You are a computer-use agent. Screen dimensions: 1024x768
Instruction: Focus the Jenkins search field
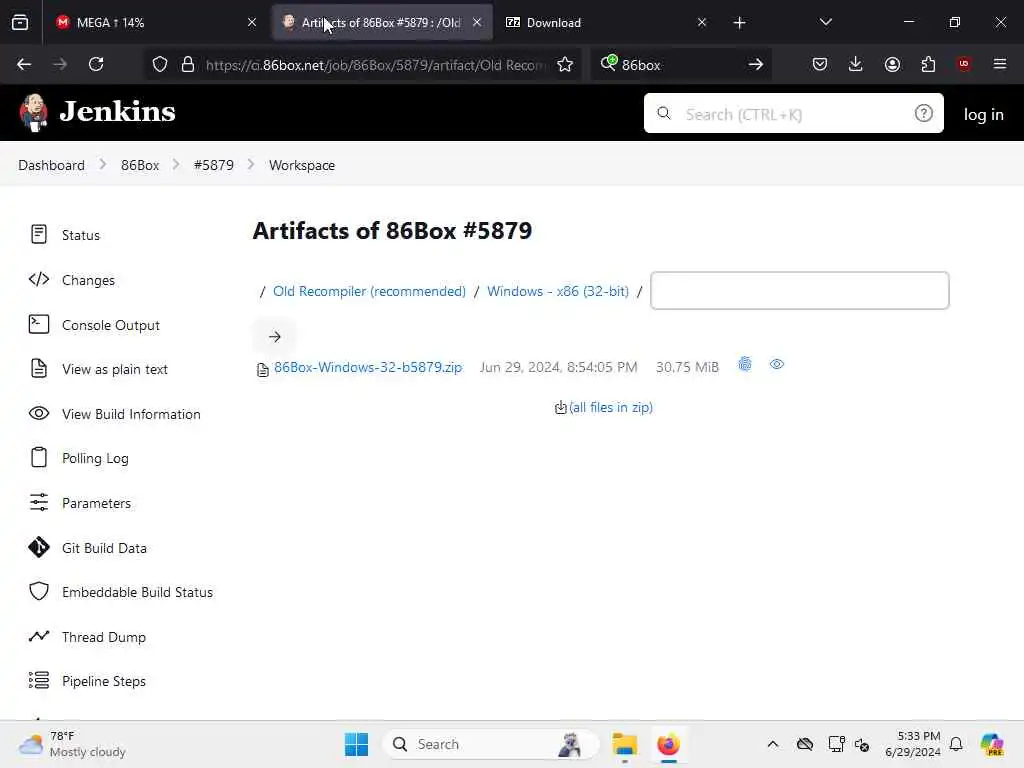click(793, 114)
